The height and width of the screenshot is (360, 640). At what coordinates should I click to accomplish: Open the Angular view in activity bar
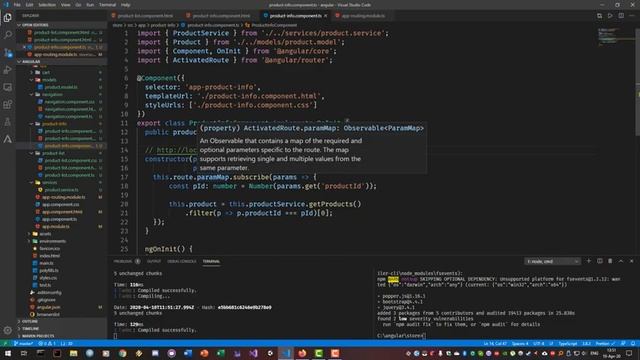click(7, 139)
